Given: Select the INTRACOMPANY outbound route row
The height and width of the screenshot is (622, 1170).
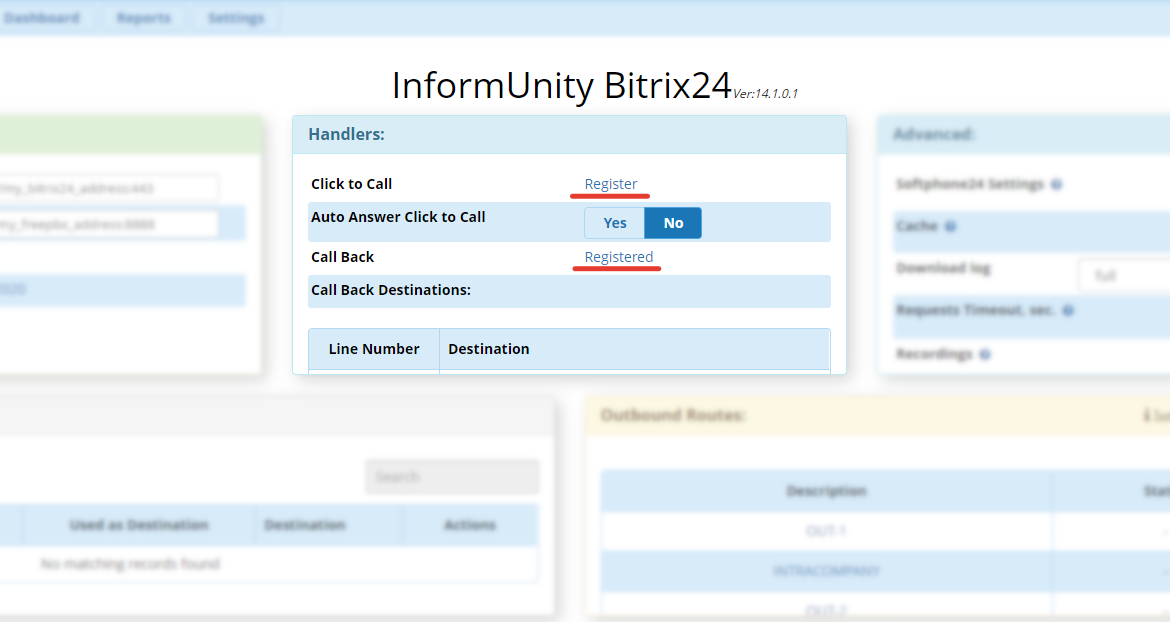Looking at the screenshot, I should tap(886, 571).
